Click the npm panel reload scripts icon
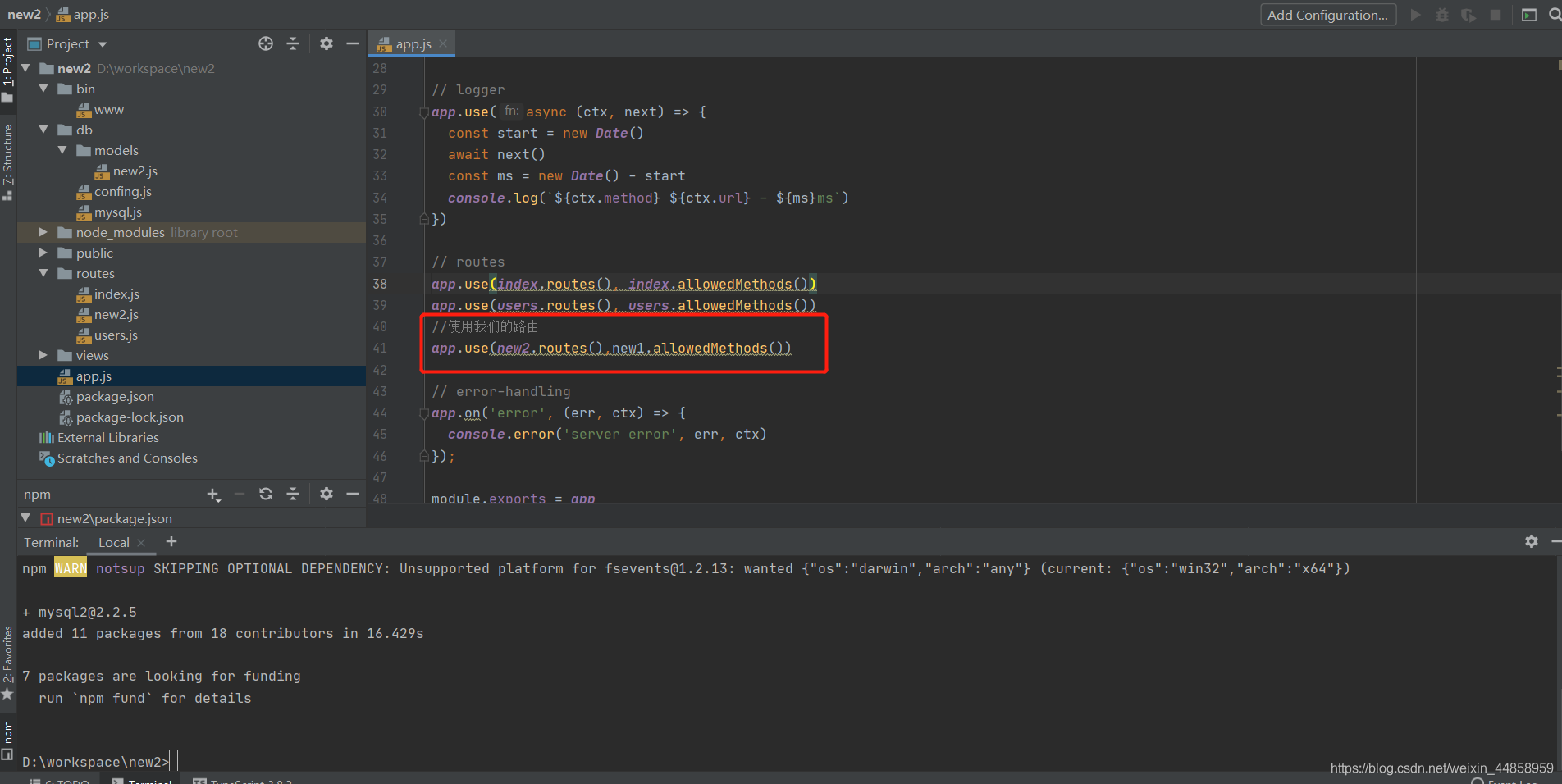This screenshot has width=1562, height=784. coord(266,494)
